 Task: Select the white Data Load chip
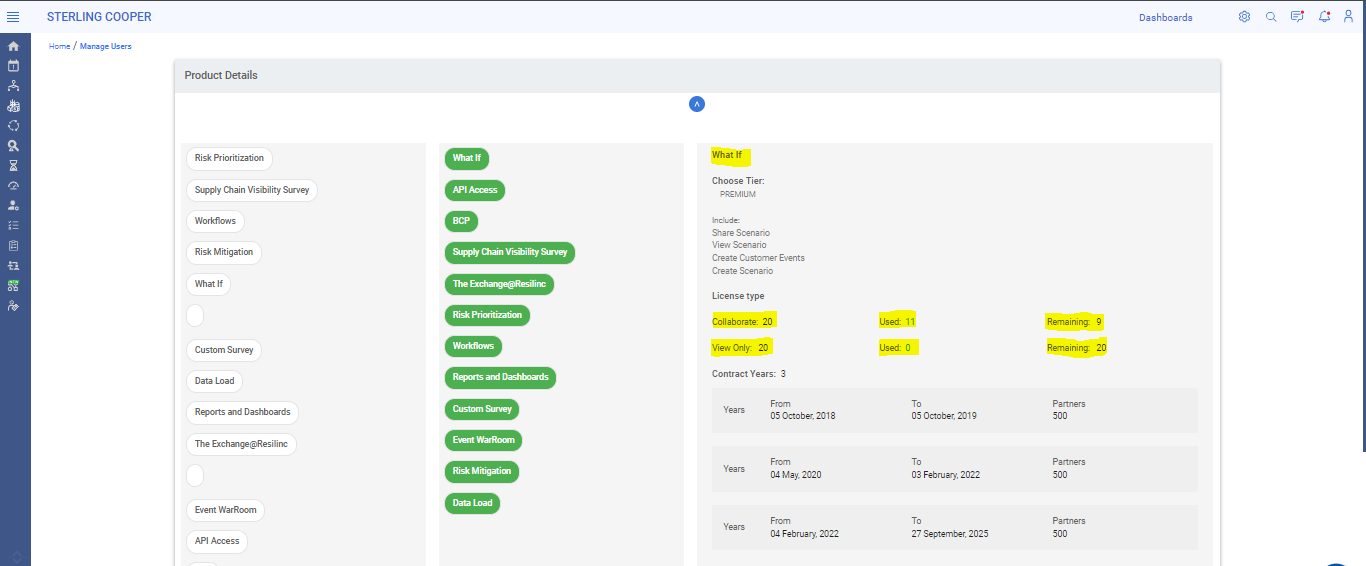pyautogui.click(x=214, y=381)
